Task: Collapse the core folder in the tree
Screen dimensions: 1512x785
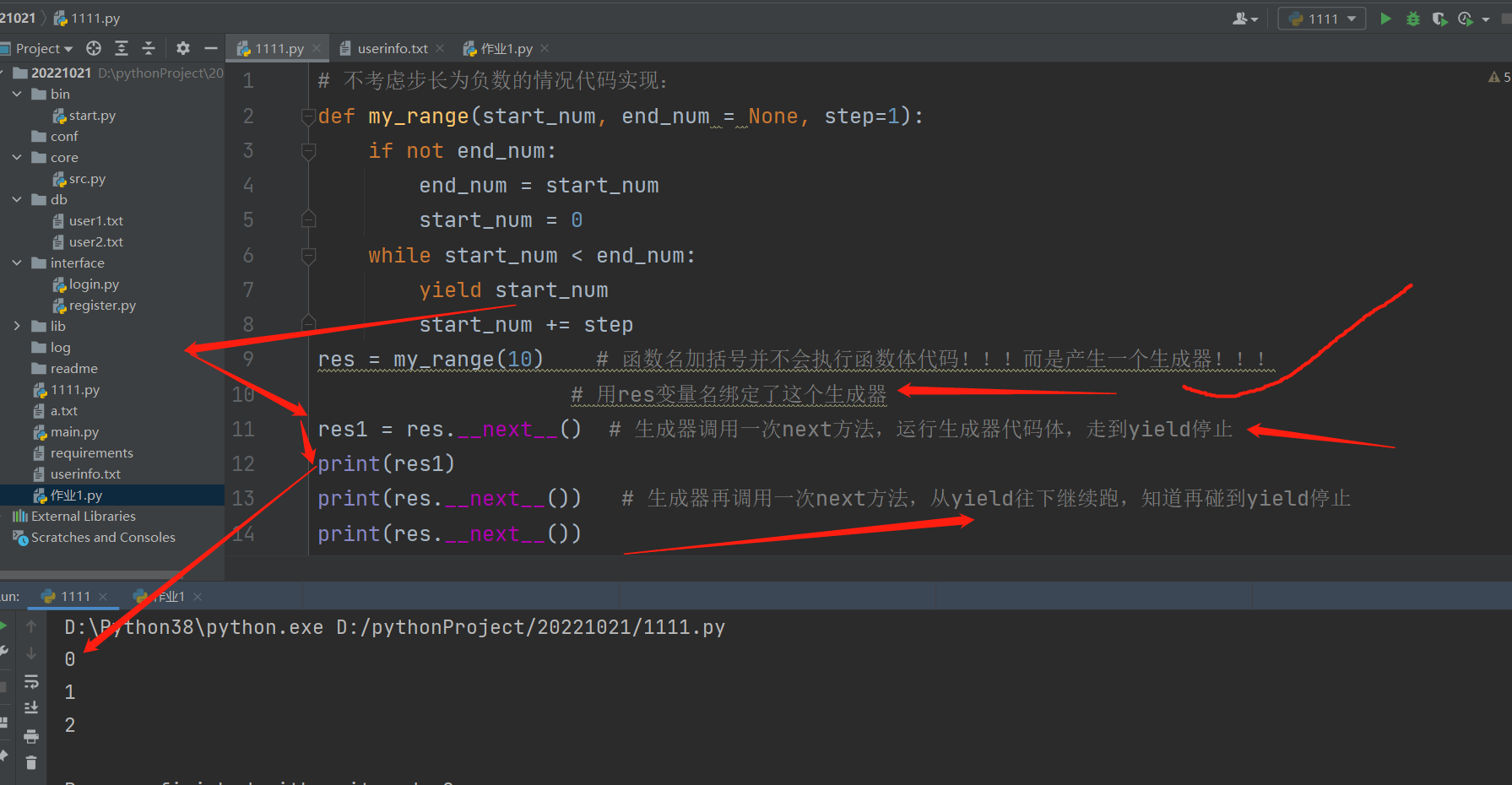Action: click(17, 157)
